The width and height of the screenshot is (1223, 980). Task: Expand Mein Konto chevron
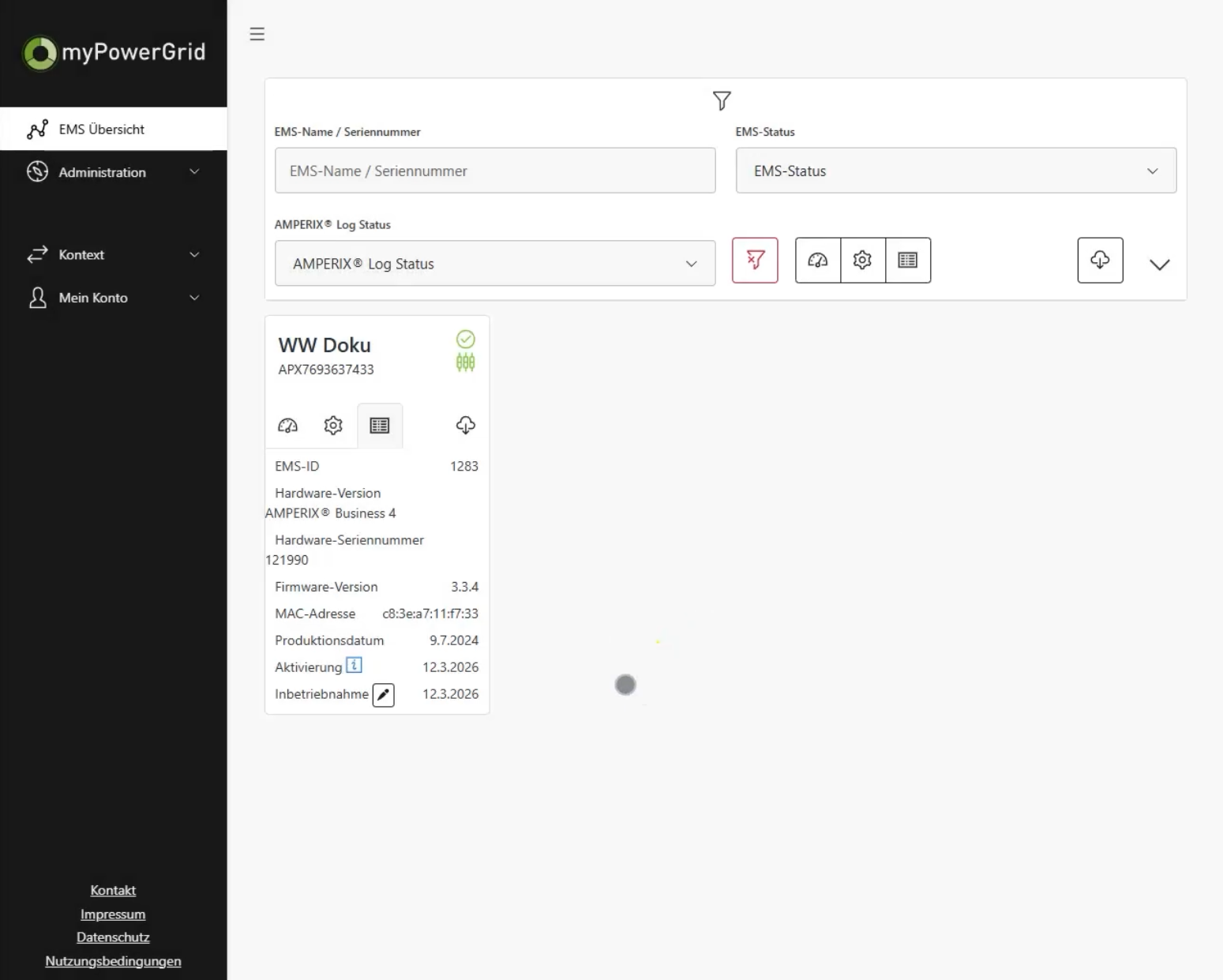[194, 298]
